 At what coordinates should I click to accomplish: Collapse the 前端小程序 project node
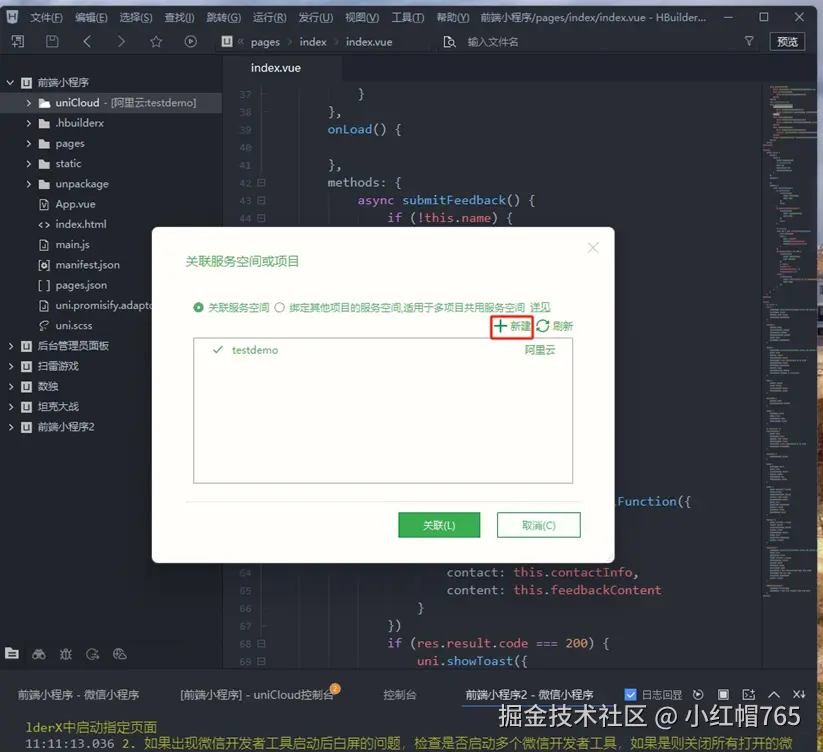coord(10,82)
